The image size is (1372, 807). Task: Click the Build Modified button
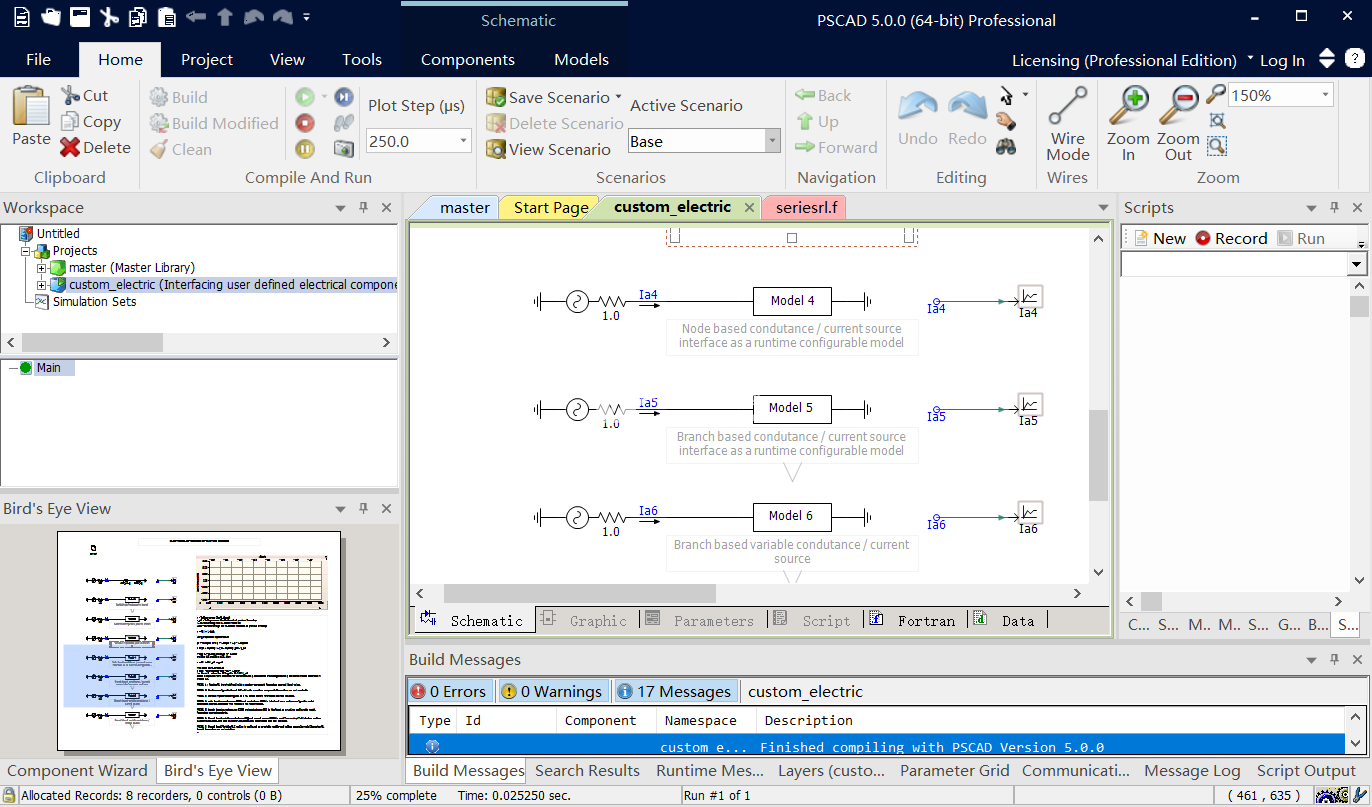pyautogui.click(x=213, y=122)
